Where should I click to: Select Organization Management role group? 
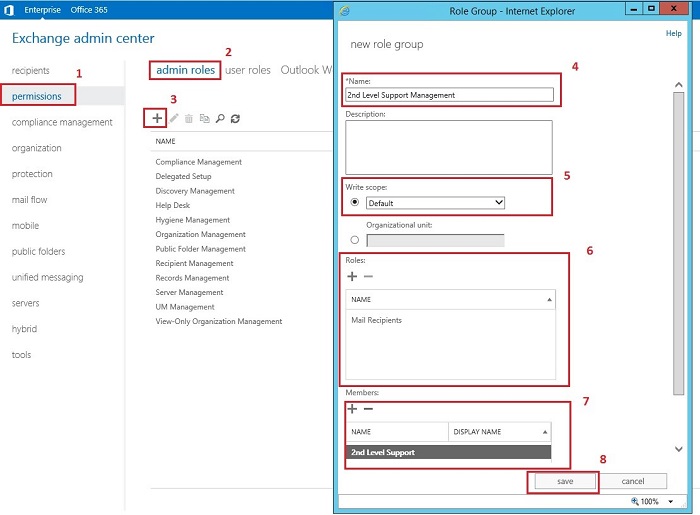pos(200,234)
